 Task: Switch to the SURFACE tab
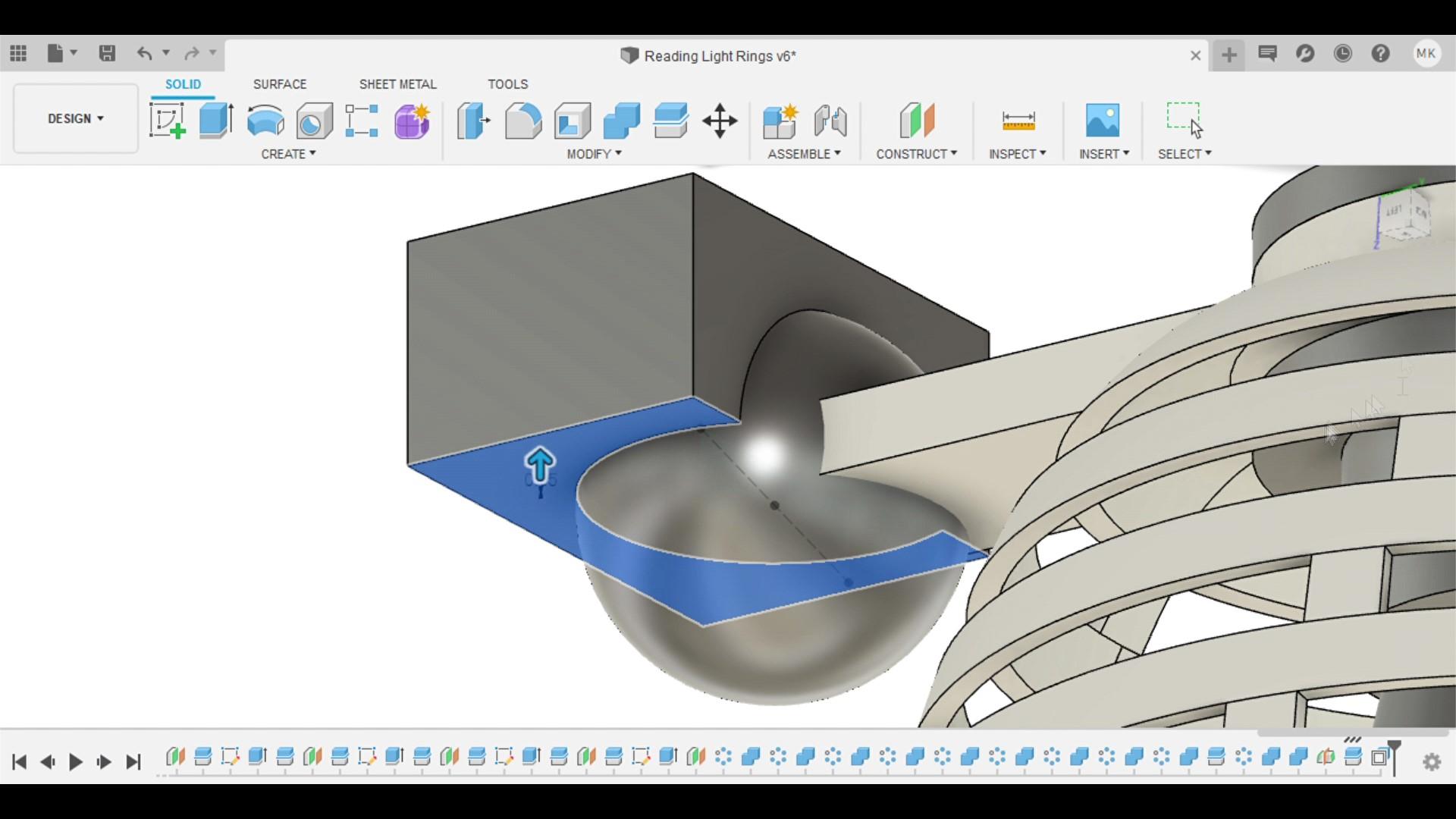click(x=280, y=84)
